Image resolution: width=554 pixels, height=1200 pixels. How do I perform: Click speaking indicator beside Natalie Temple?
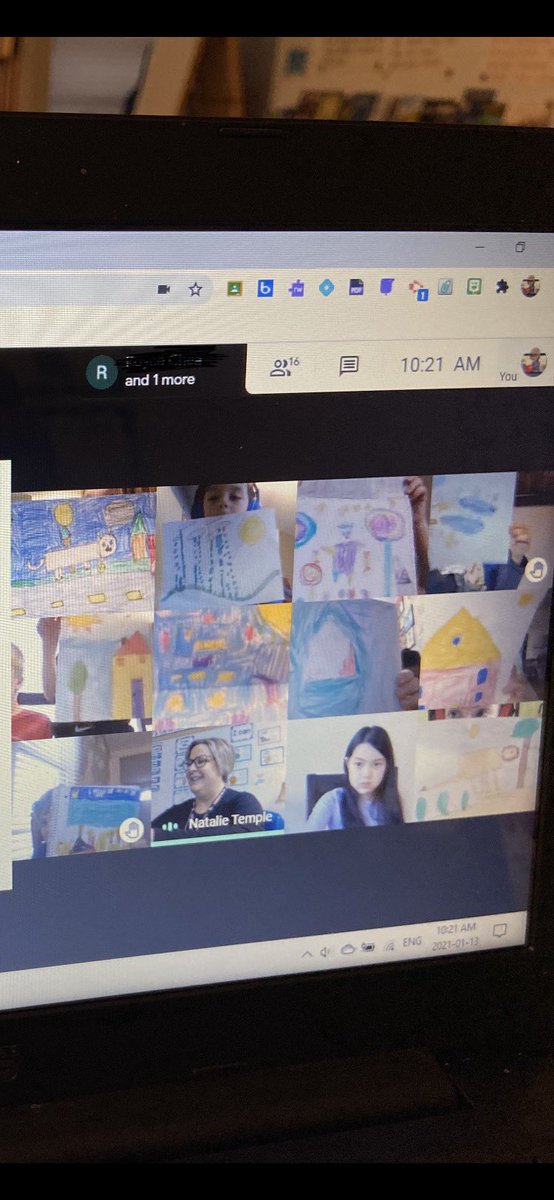tap(171, 825)
